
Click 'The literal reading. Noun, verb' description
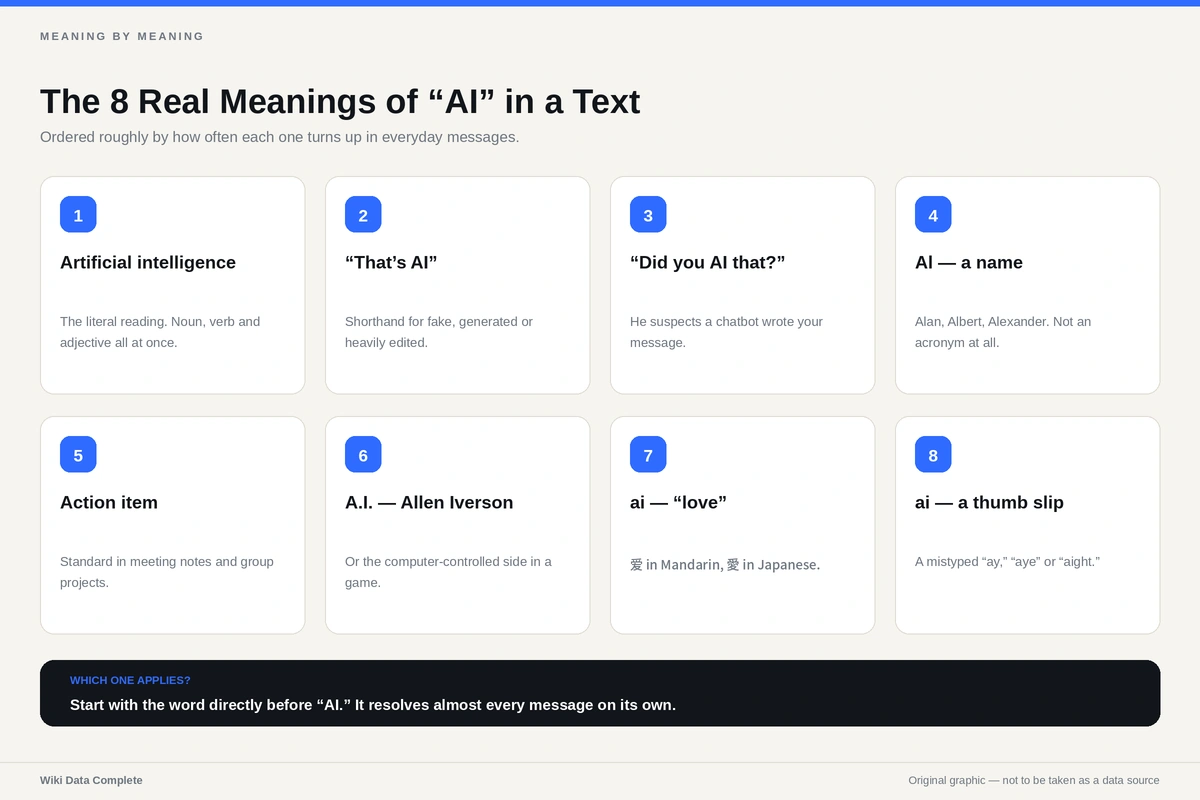click(160, 332)
